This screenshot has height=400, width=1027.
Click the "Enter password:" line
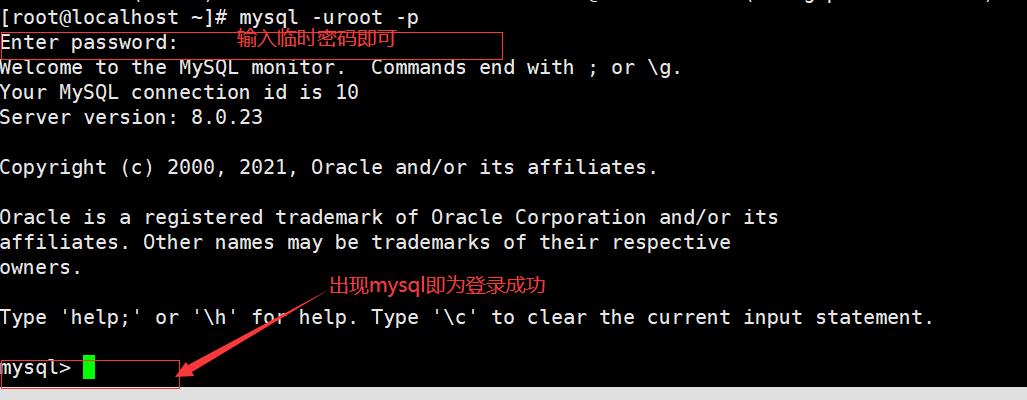pyautogui.click(x=89, y=43)
